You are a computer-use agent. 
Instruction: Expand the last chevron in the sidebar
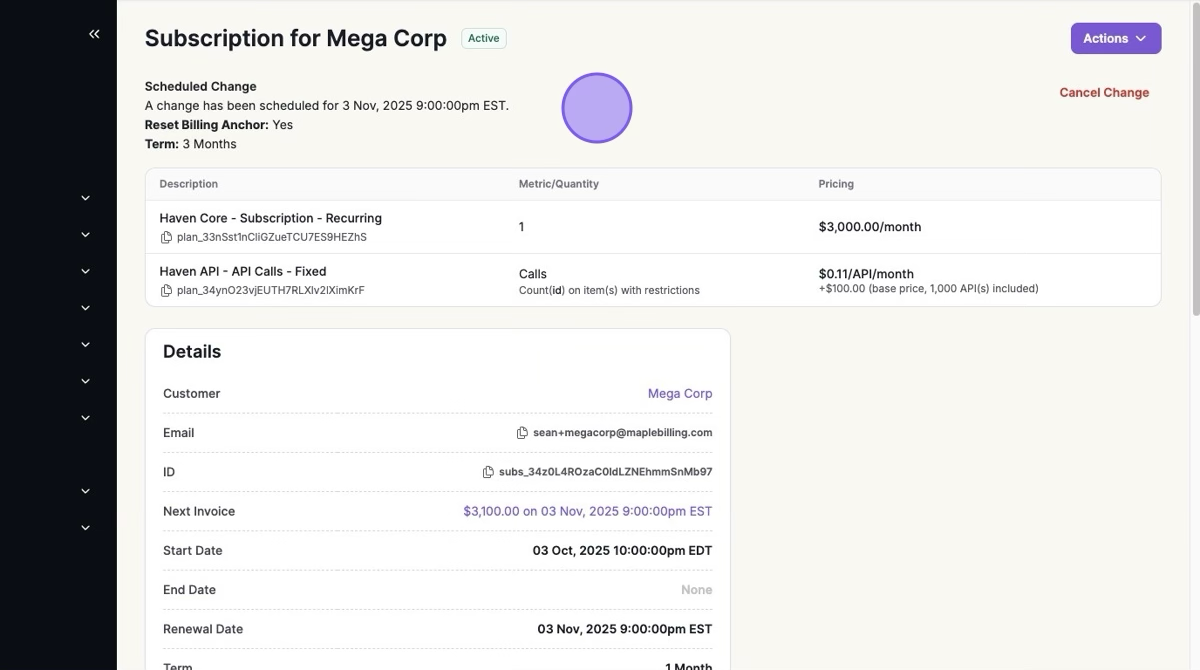pos(85,528)
